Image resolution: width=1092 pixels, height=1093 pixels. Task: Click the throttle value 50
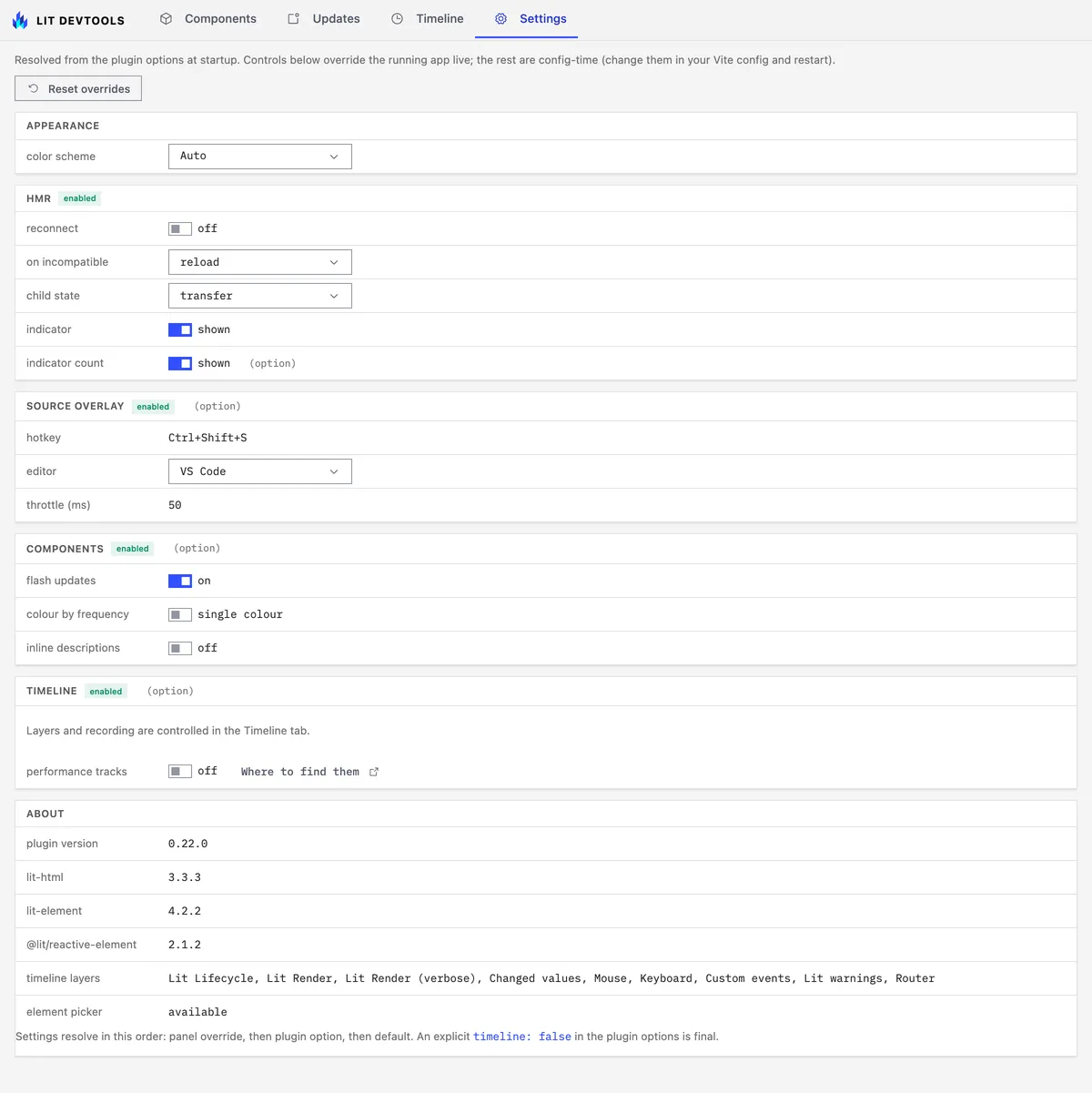point(175,505)
